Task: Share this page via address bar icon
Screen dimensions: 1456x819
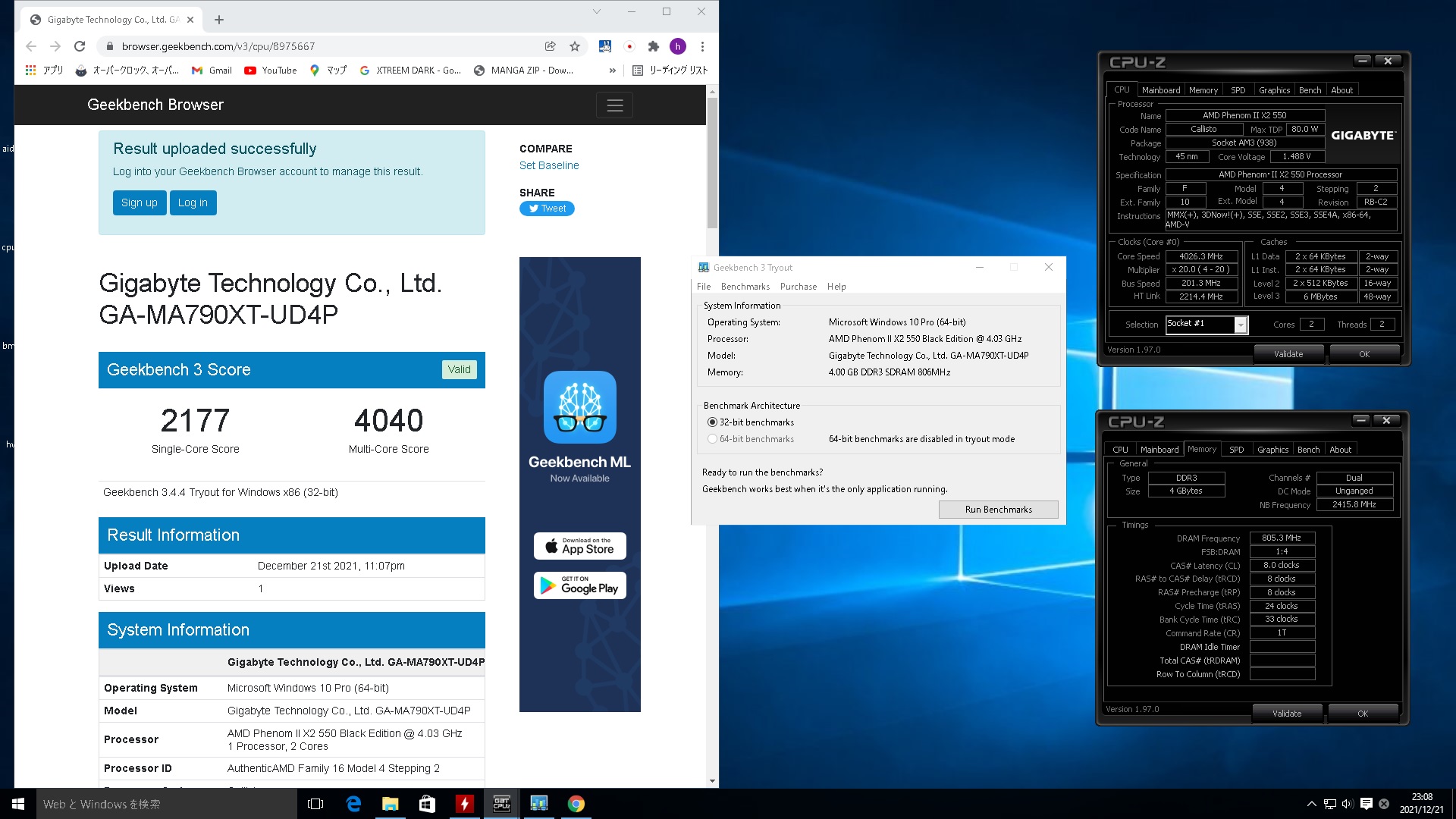Action: [551, 46]
